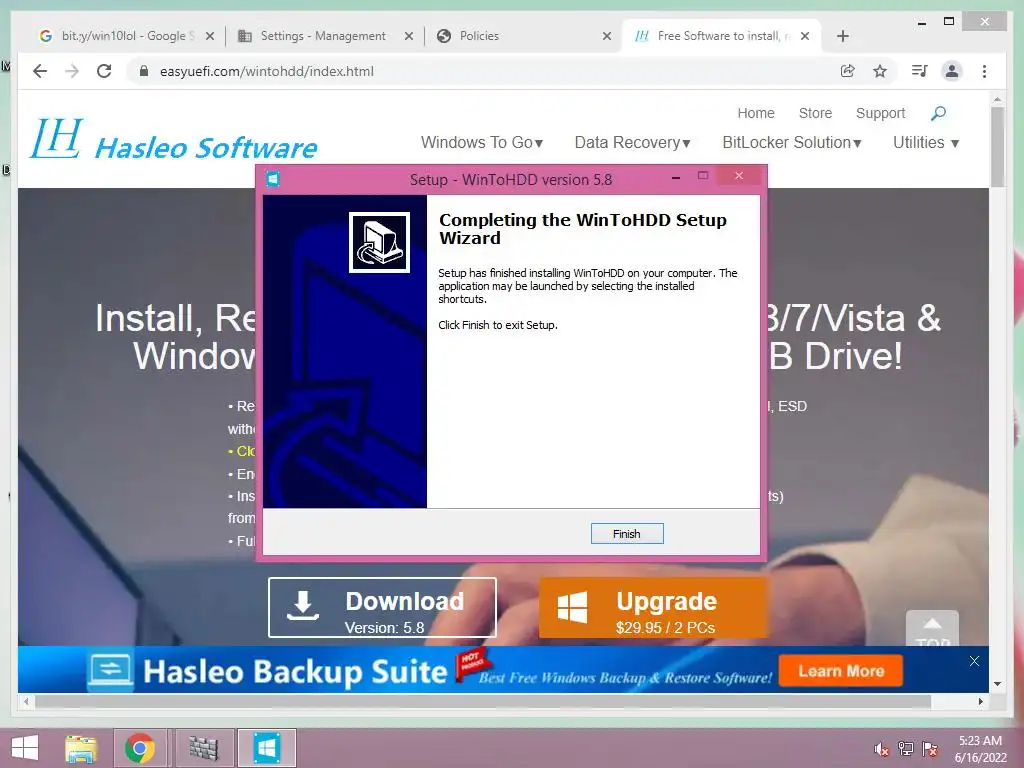Go back with Chrome's back arrow
The image size is (1024, 768).
coord(40,71)
